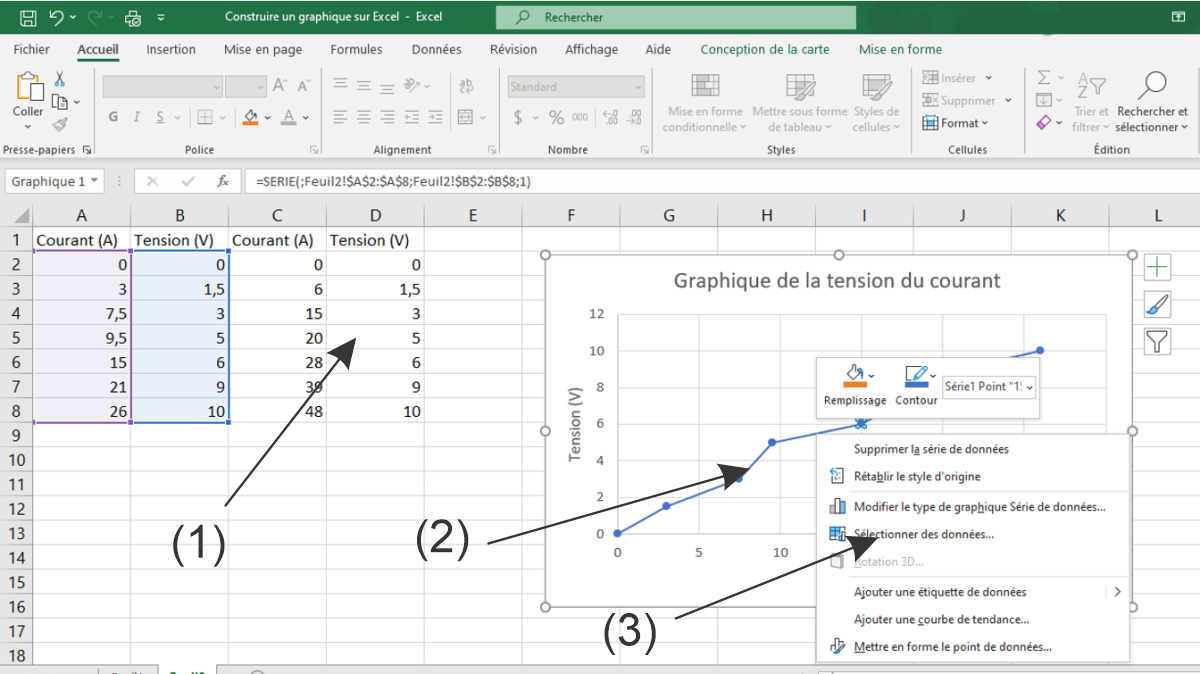Open the Série1 Point chart element dropdown
This screenshot has height=674, width=1200.
pos(989,386)
